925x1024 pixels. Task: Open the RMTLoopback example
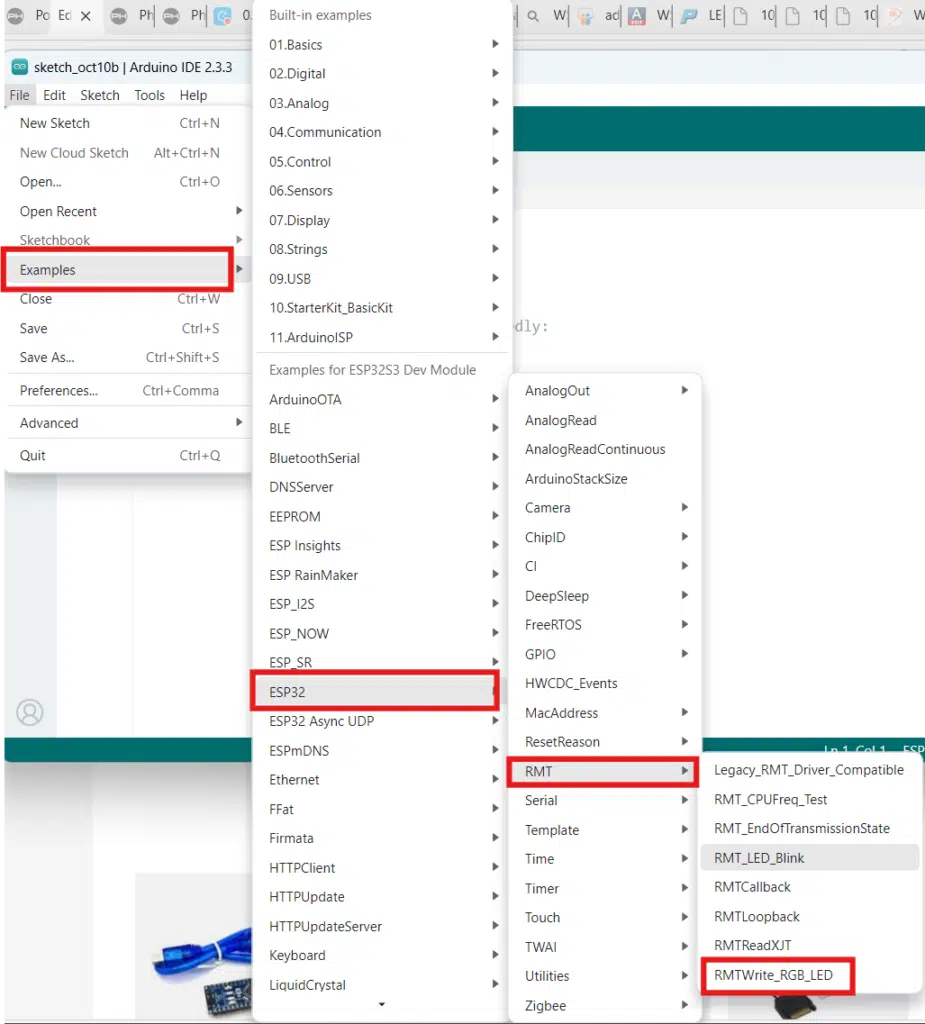pos(809,916)
